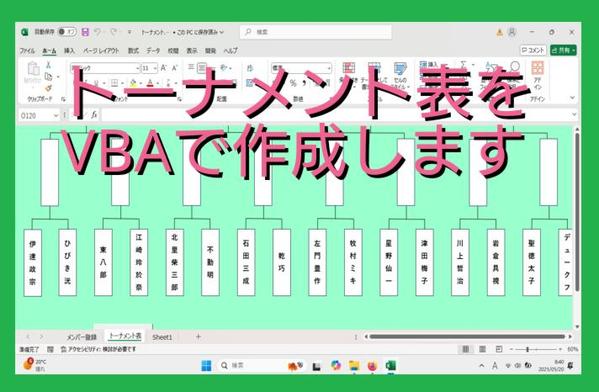The height and width of the screenshot is (392, 599).
Task: Open the ヘルプ ribbon tab
Action: (x=230, y=50)
